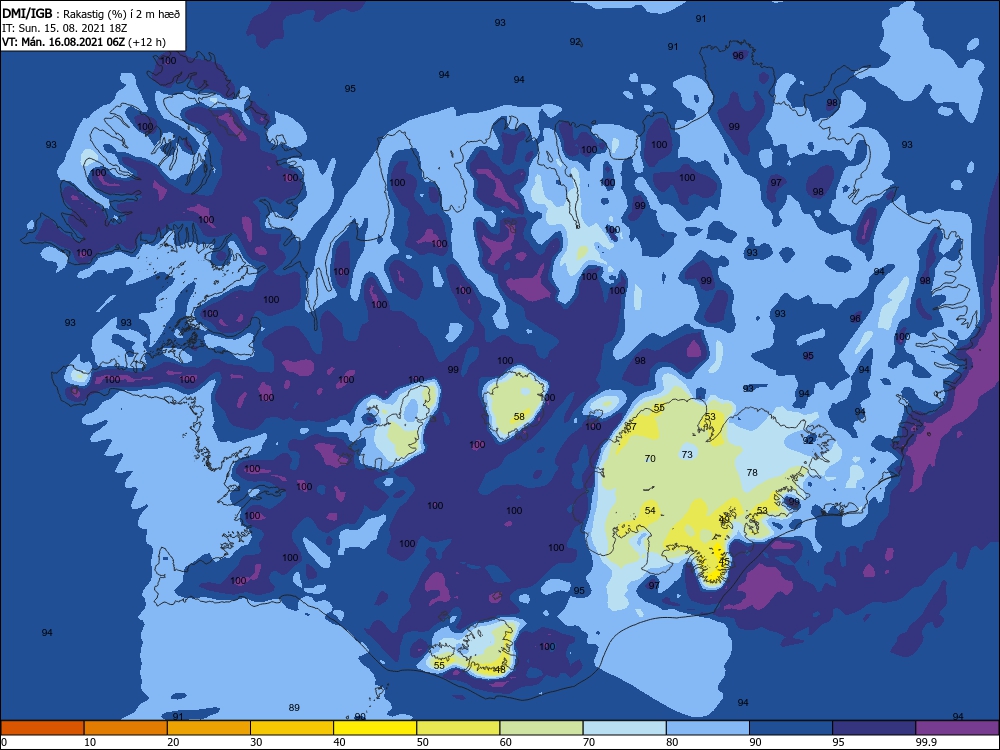Select the '10' legend scale label

[x=90, y=742]
